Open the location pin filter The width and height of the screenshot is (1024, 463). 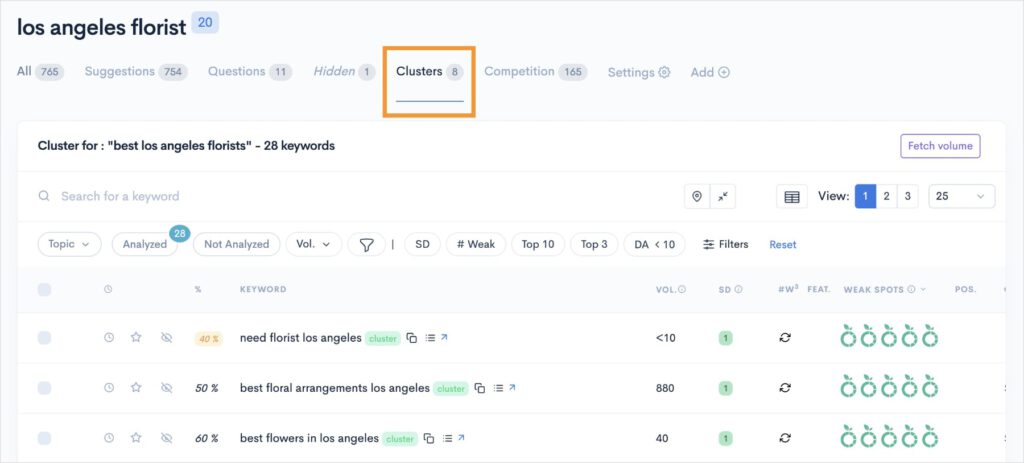pos(697,196)
